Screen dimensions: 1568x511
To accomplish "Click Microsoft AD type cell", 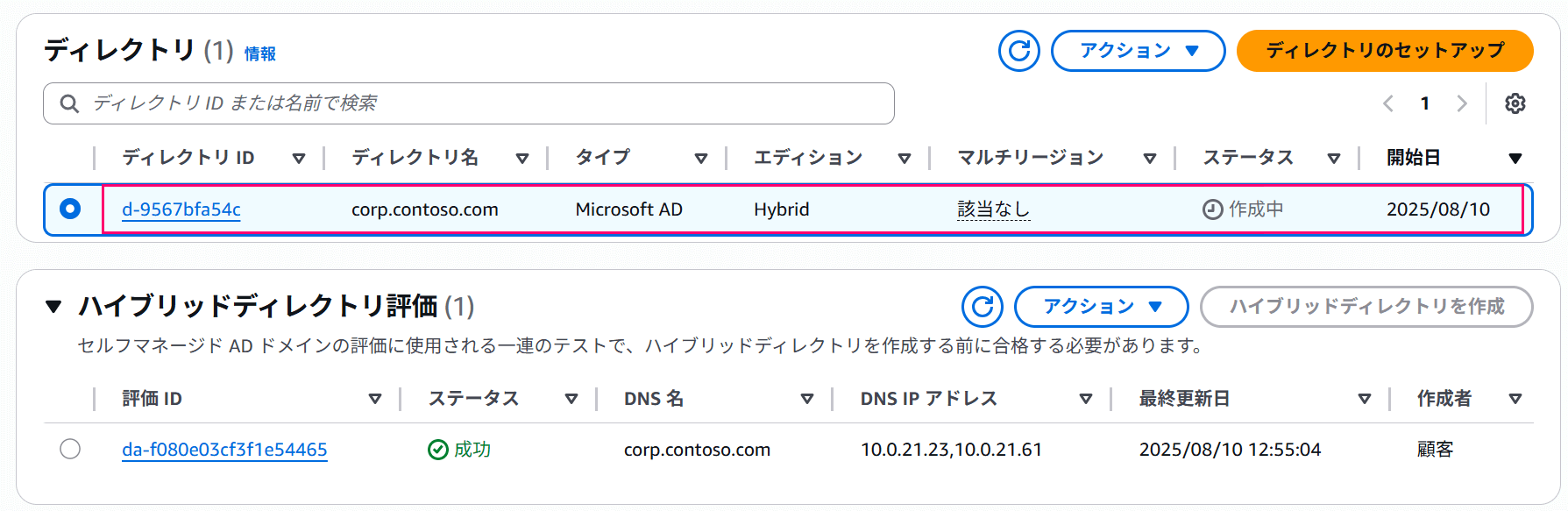I will (629, 209).
